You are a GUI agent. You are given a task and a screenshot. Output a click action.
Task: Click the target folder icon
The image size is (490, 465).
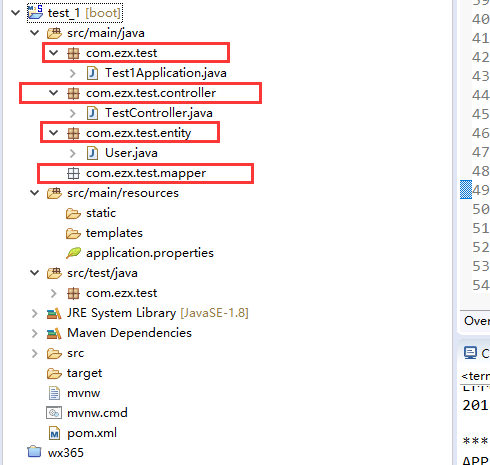coord(54,373)
